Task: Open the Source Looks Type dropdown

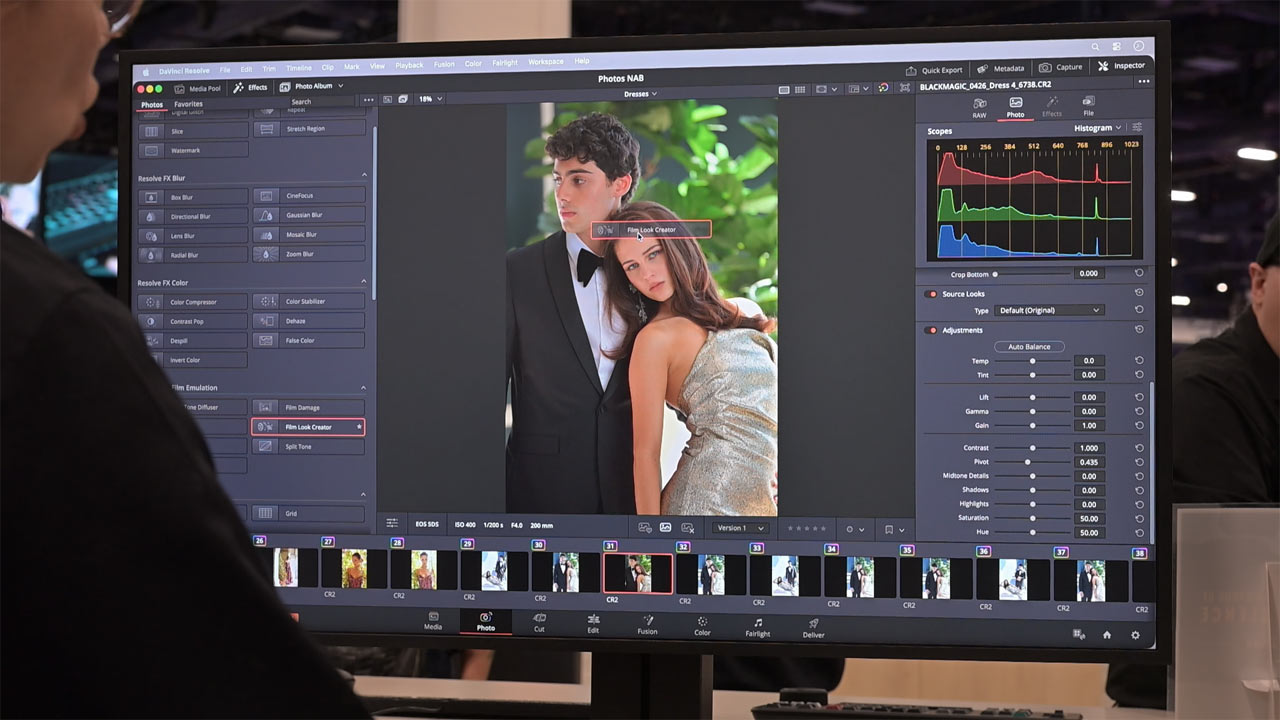Action: [x=1048, y=311]
